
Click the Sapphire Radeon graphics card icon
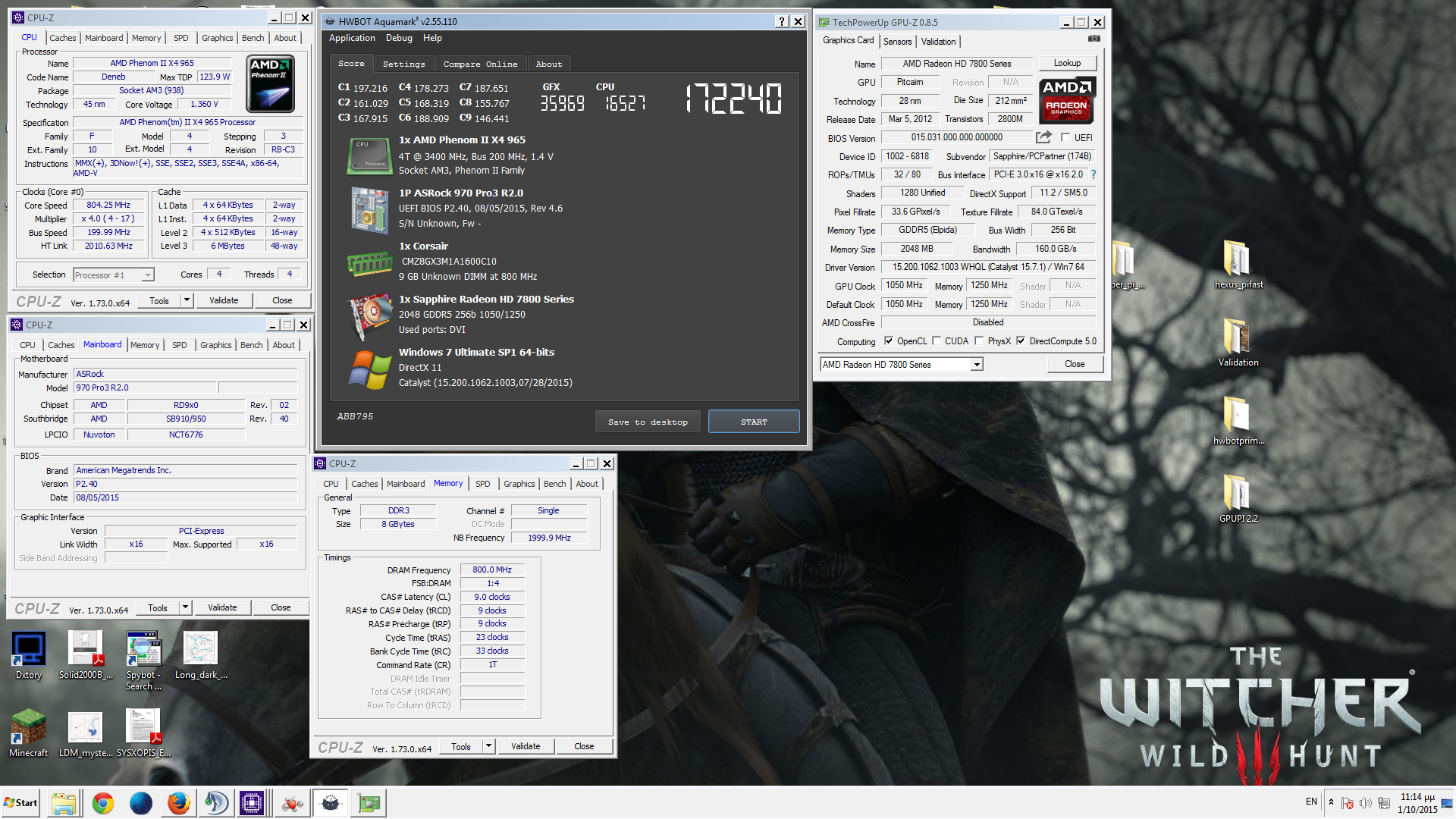(369, 316)
